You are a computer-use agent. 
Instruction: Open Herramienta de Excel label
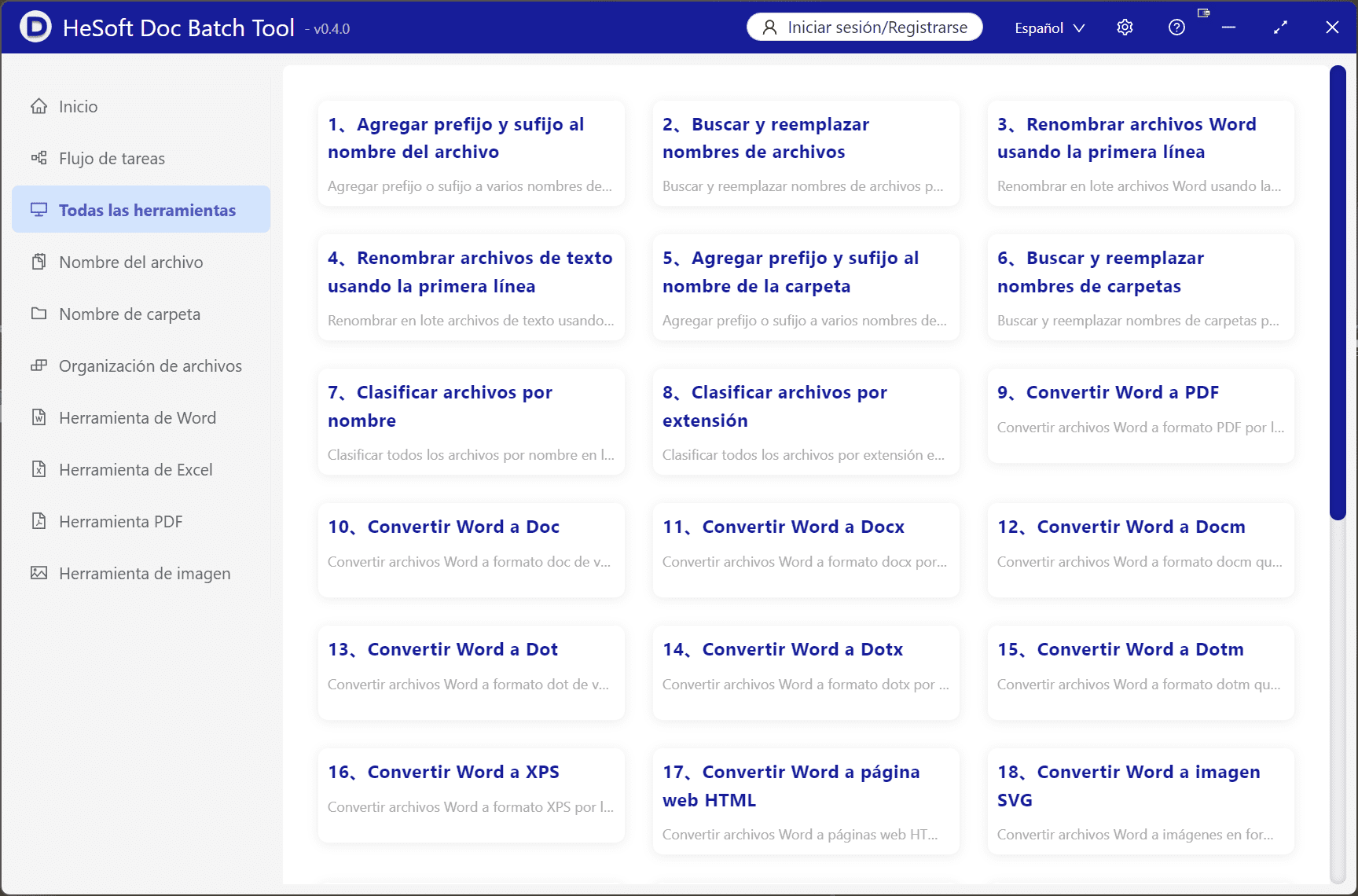[x=136, y=469]
